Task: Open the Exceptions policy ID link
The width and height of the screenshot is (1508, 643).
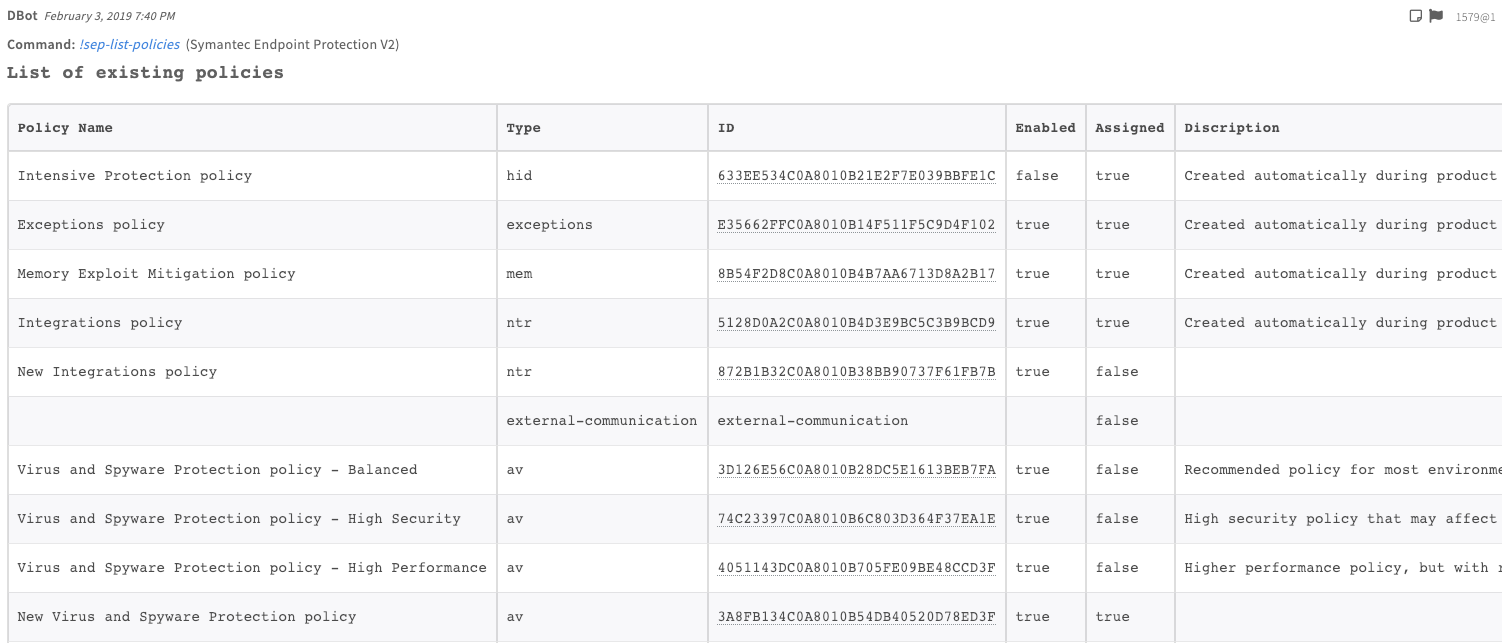Action: point(855,224)
